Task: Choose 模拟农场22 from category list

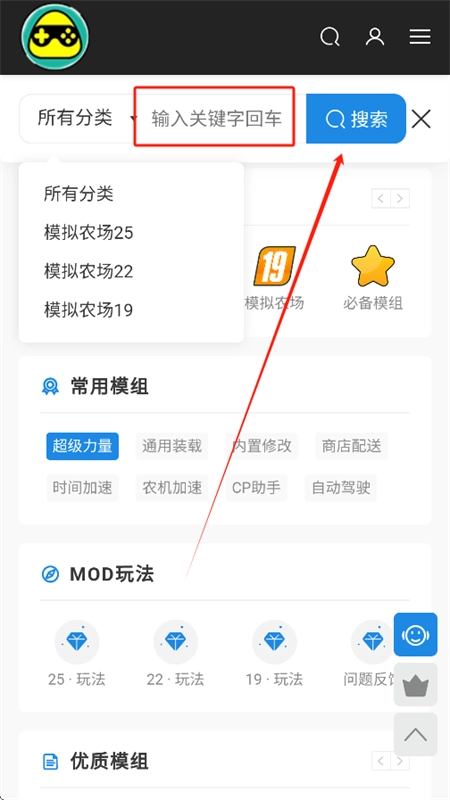Action: point(88,271)
